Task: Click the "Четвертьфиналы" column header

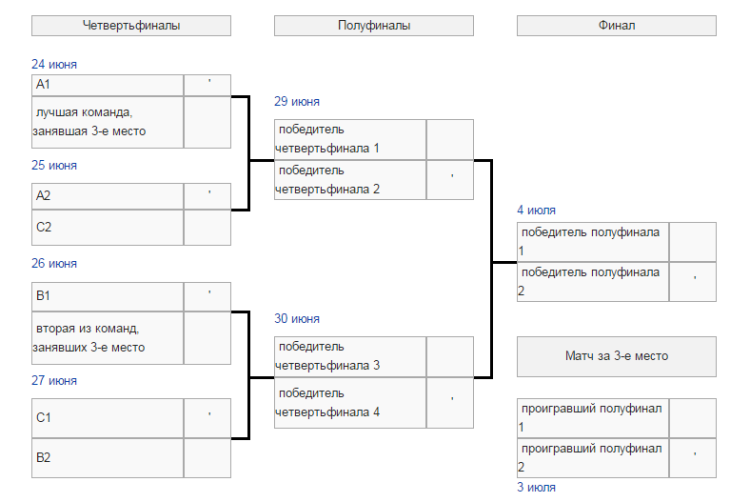Action: point(131,26)
